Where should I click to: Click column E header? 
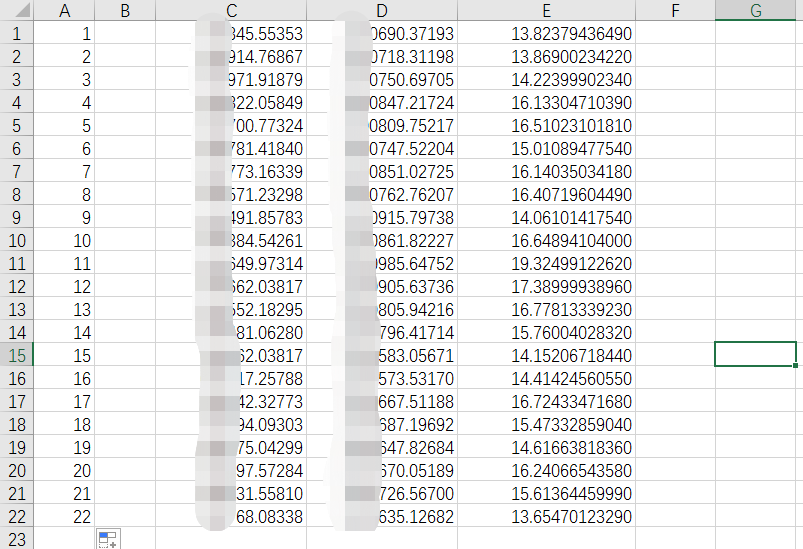546,11
